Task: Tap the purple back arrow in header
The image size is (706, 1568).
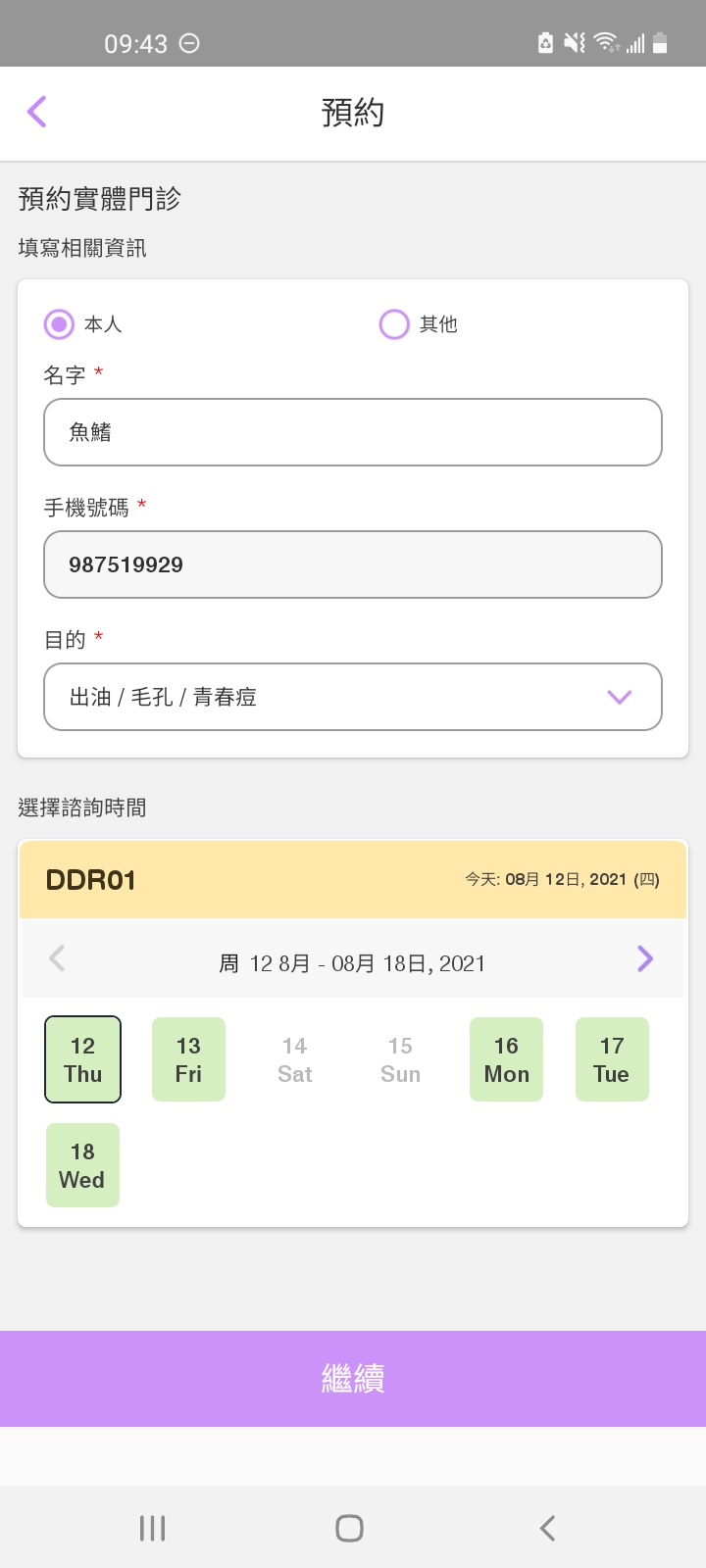Action: coord(37,112)
